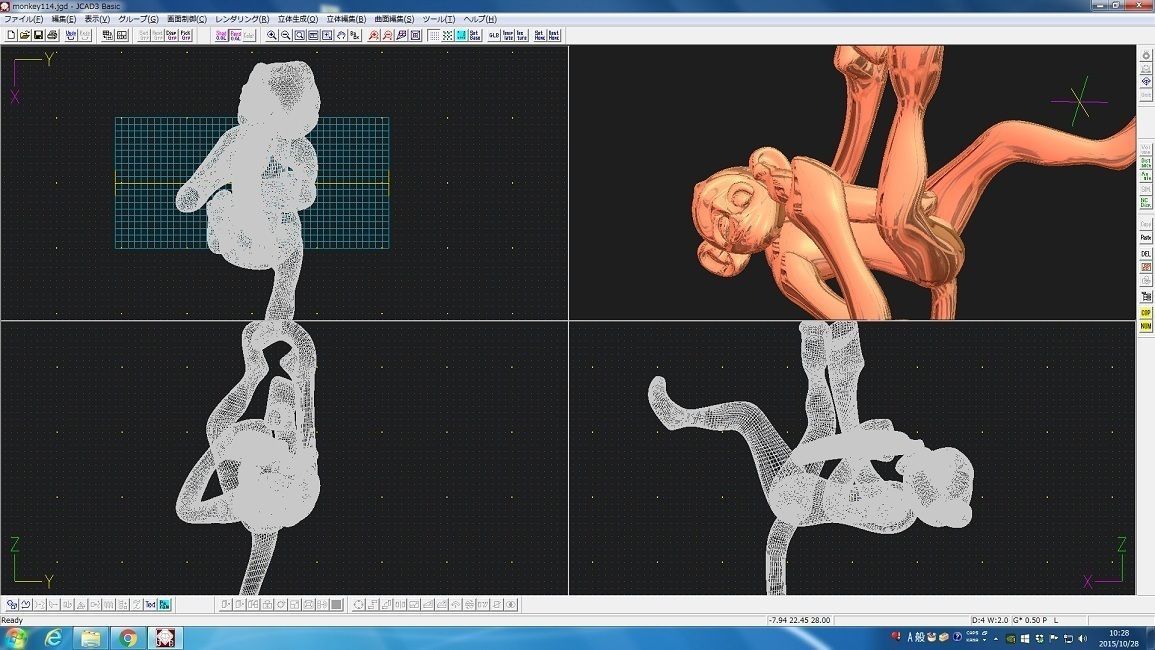Click the yellow COP button above NUM
The image size is (1155, 650).
1145,312
